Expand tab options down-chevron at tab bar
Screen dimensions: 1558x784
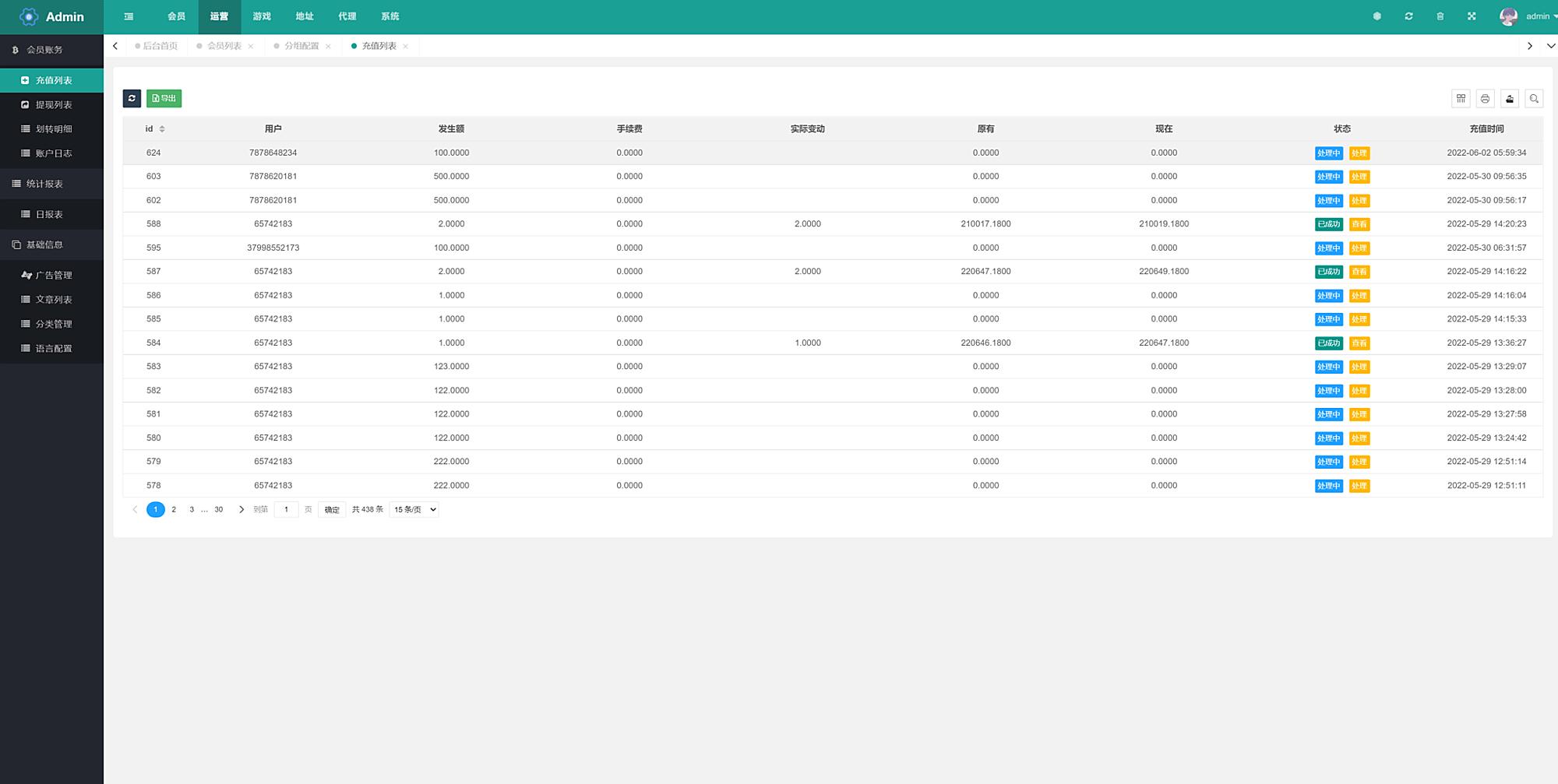[x=1549, y=46]
